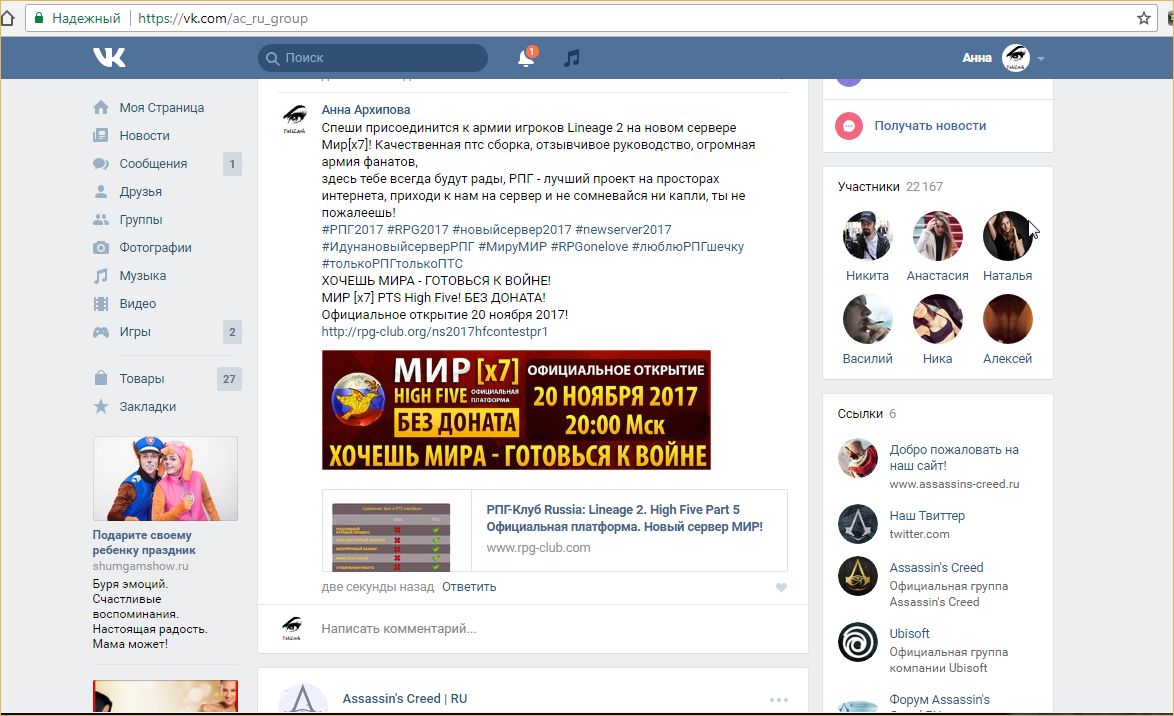Open member Никита's avatar
This screenshot has height=716, width=1174.
(x=867, y=235)
